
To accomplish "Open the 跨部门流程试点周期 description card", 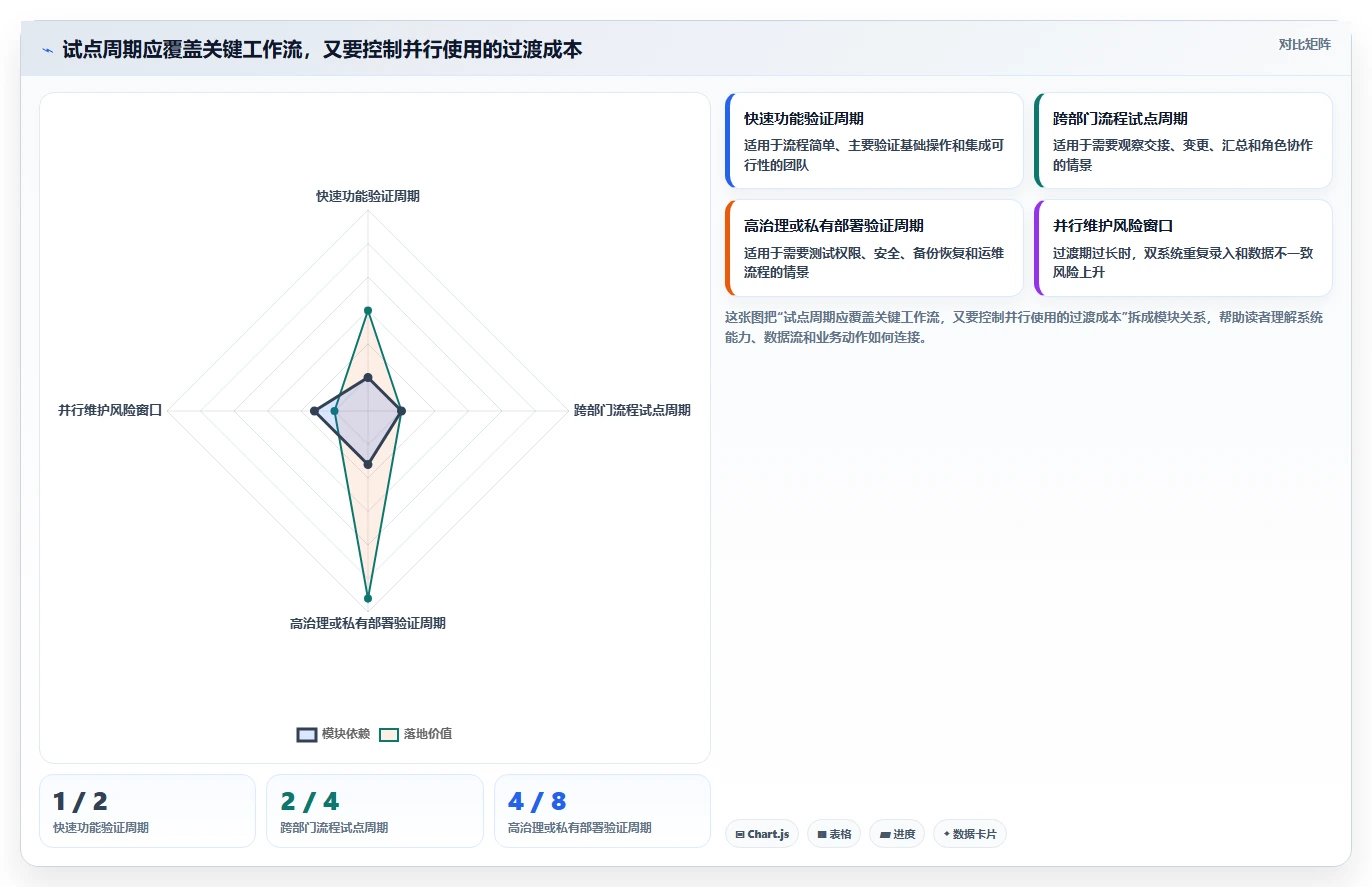I will [1183, 141].
